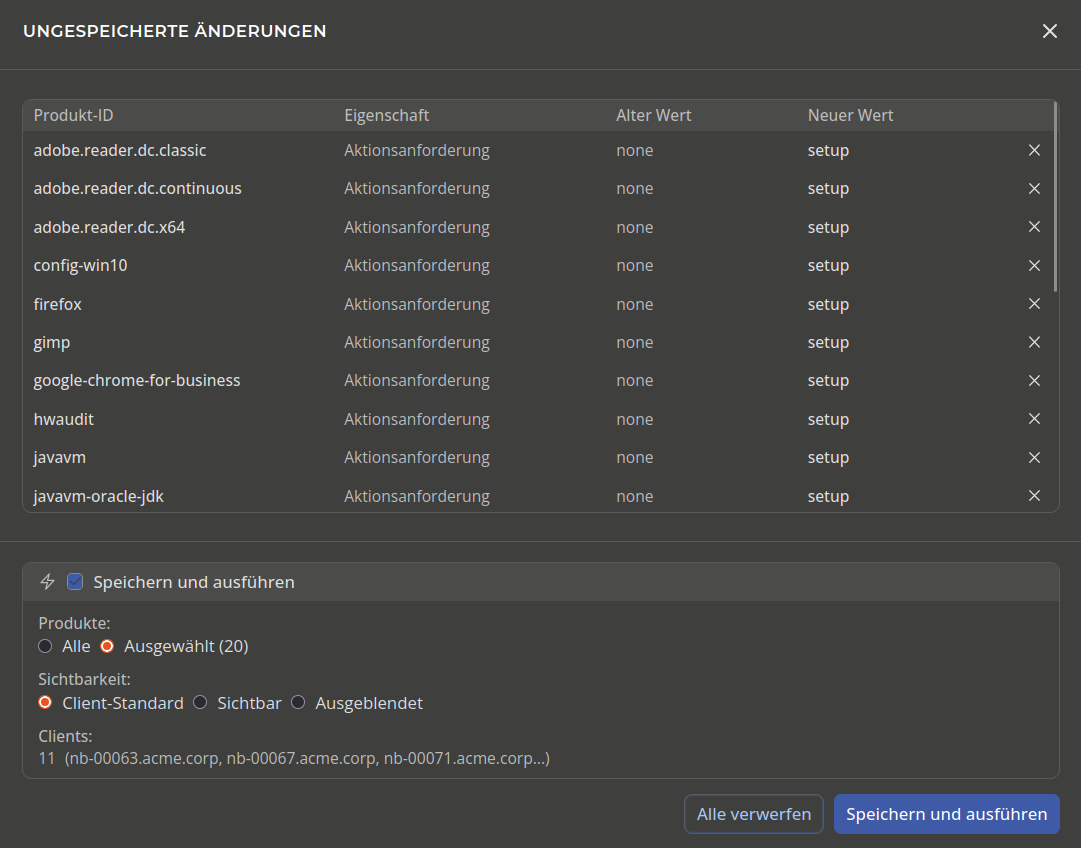Click the changes table vertical scrollbar
Screen dimensions: 1081x848
click(x=1055, y=196)
